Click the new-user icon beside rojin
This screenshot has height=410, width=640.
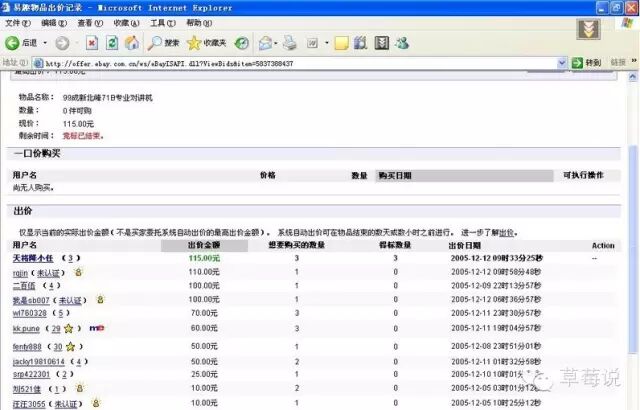pyautogui.click(x=78, y=272)
